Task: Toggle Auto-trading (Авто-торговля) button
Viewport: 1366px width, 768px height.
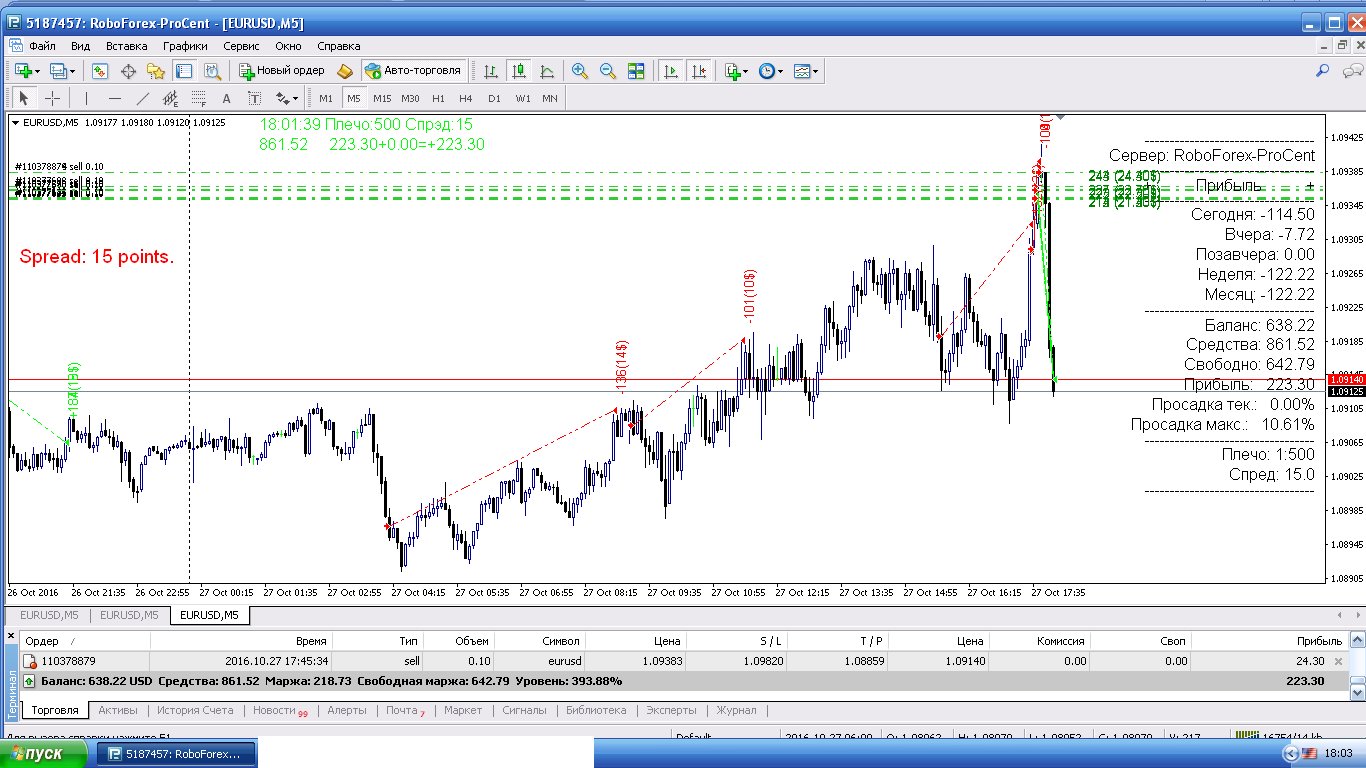Action: coord(413,71)
